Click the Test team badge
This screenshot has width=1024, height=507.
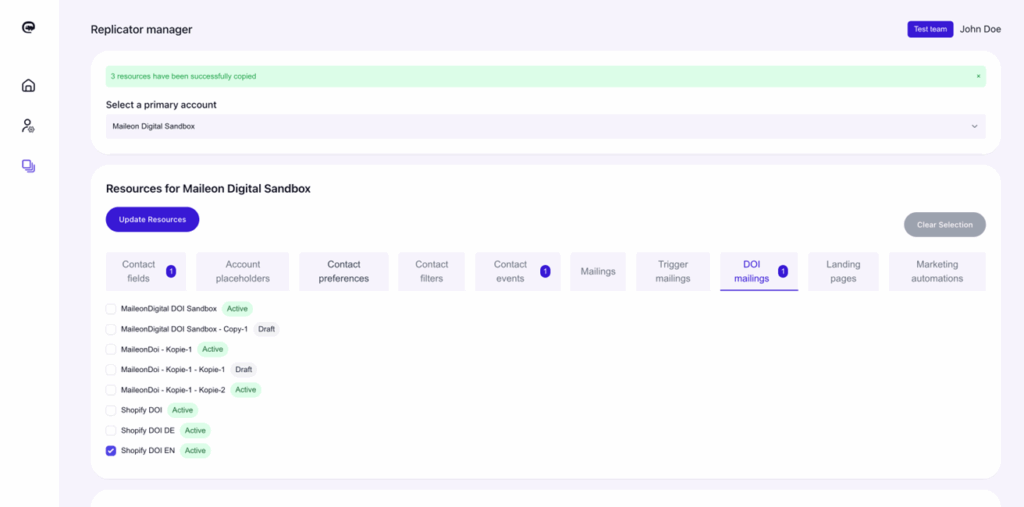930,29
